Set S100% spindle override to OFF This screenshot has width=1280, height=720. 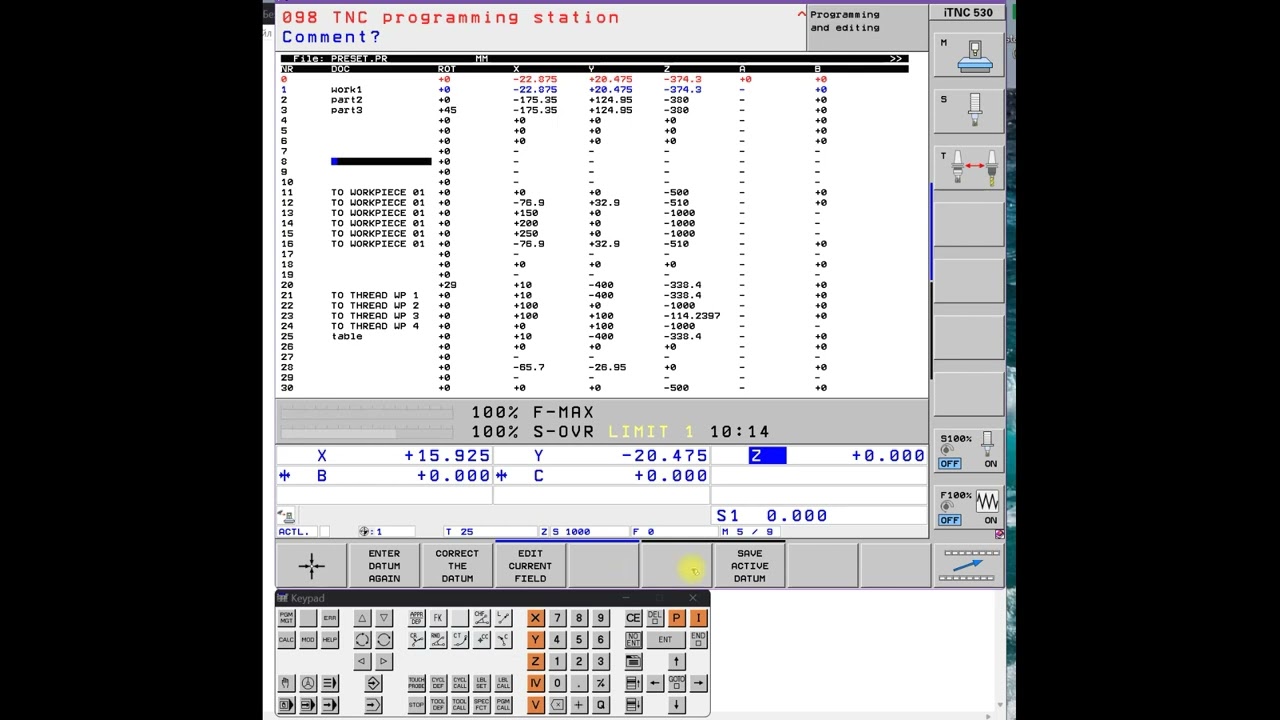[x=949, y=464]
